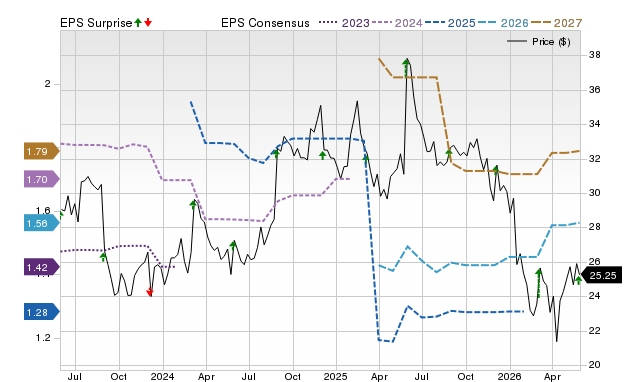The width and height of the screenshot is (640, 382).
Task: Click the 2025 label on the time axis
Action: tap(336, 376)
